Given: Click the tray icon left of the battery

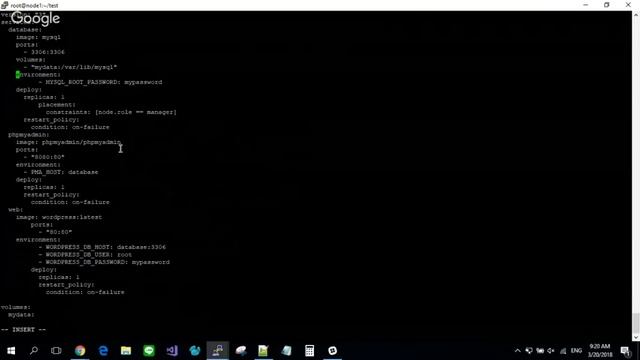Looking at the screenshot, I should click(529, 351).
